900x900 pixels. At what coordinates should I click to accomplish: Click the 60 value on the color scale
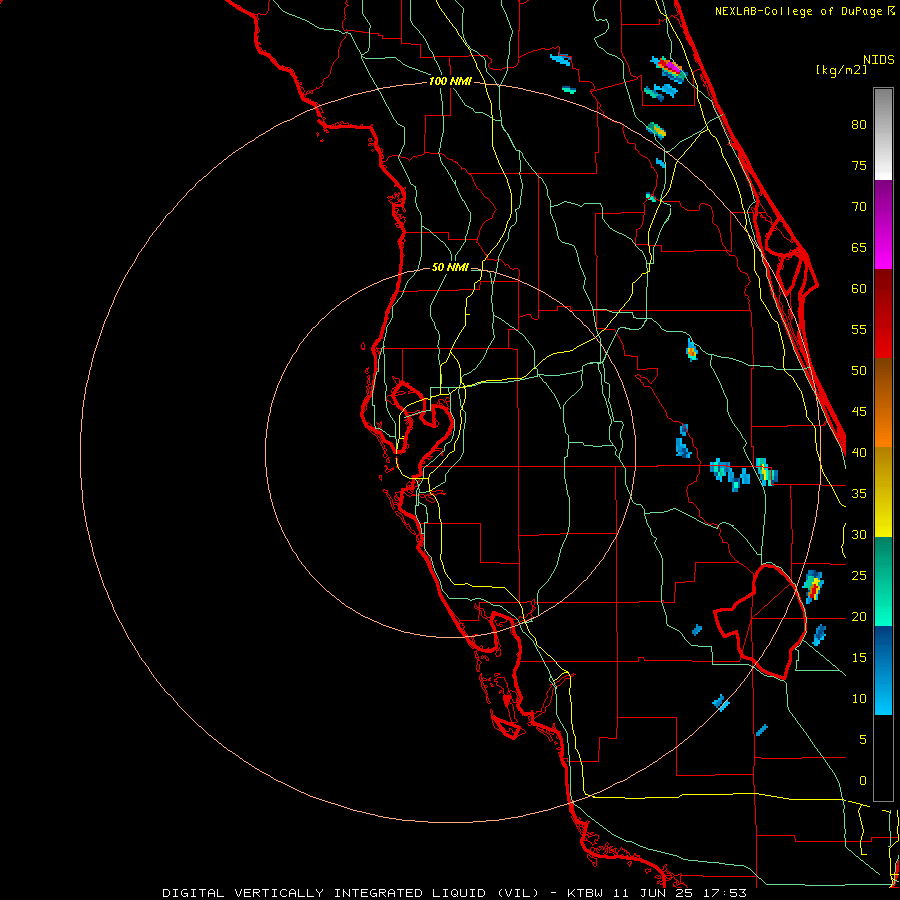click(859, 289)
